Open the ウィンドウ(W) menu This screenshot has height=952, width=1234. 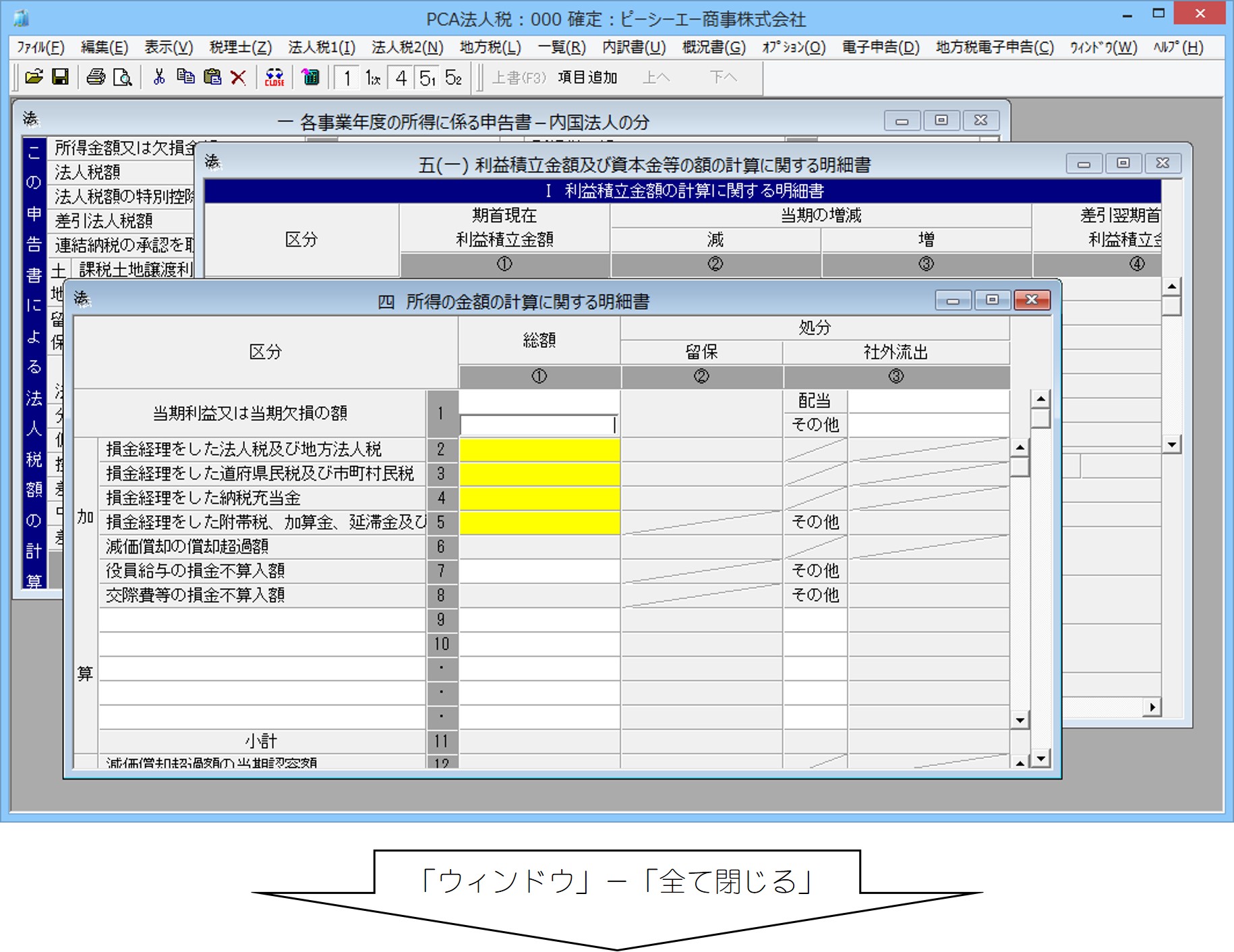1104,47
